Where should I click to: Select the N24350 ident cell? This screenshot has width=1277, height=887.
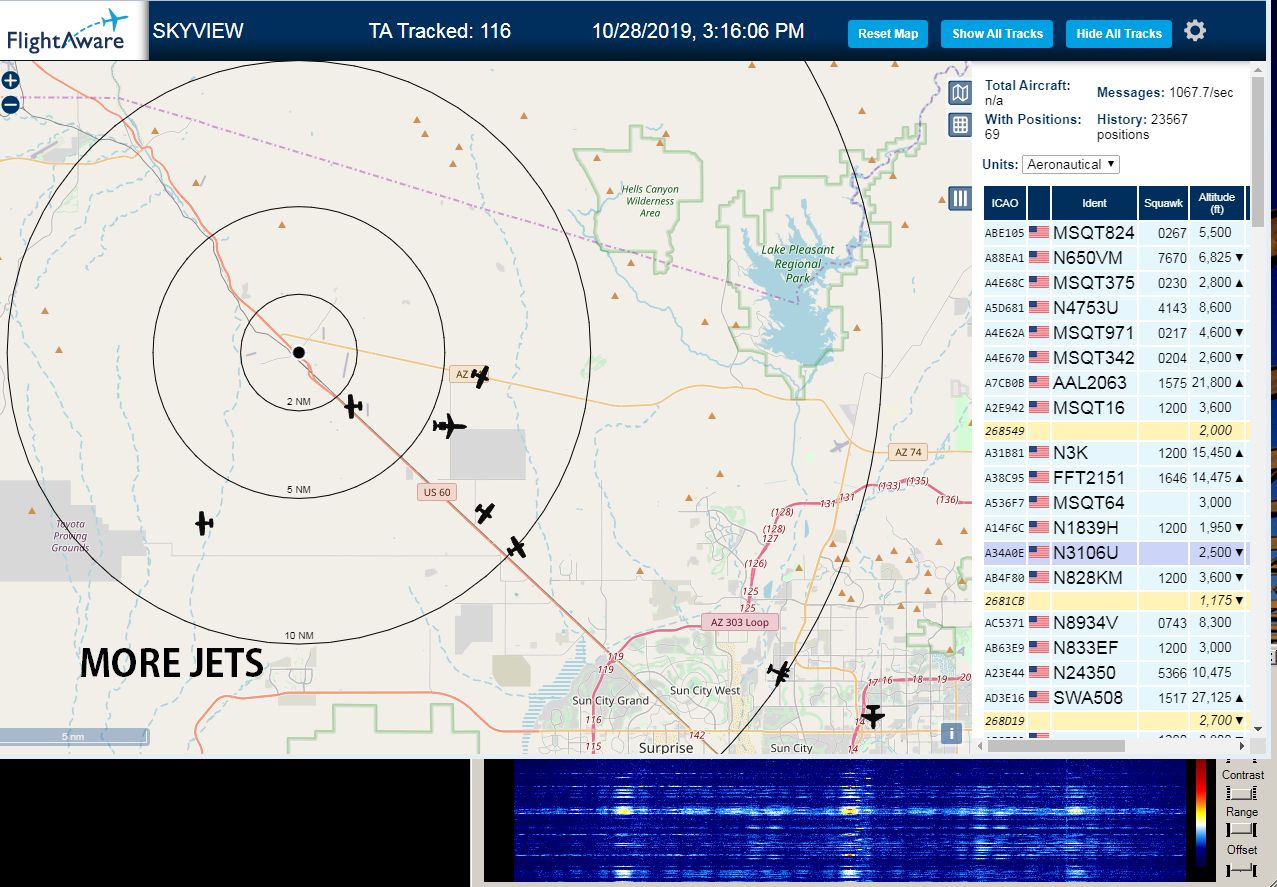1094,673
